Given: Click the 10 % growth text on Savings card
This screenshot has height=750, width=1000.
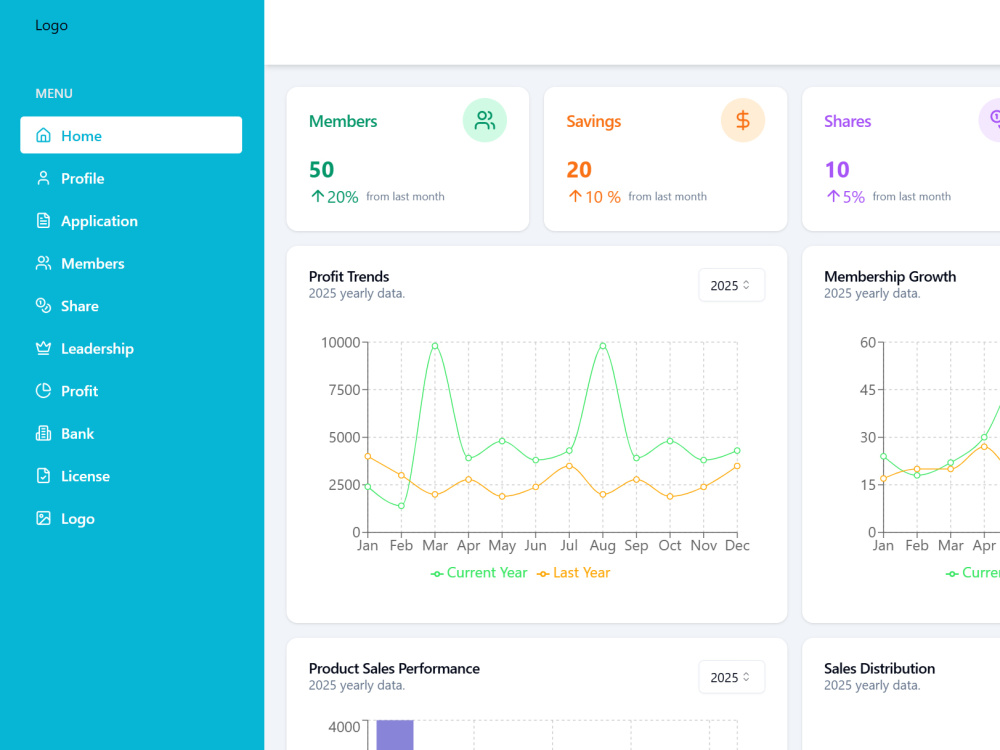Looking at the screenshot, I should (x=603, y=197).
